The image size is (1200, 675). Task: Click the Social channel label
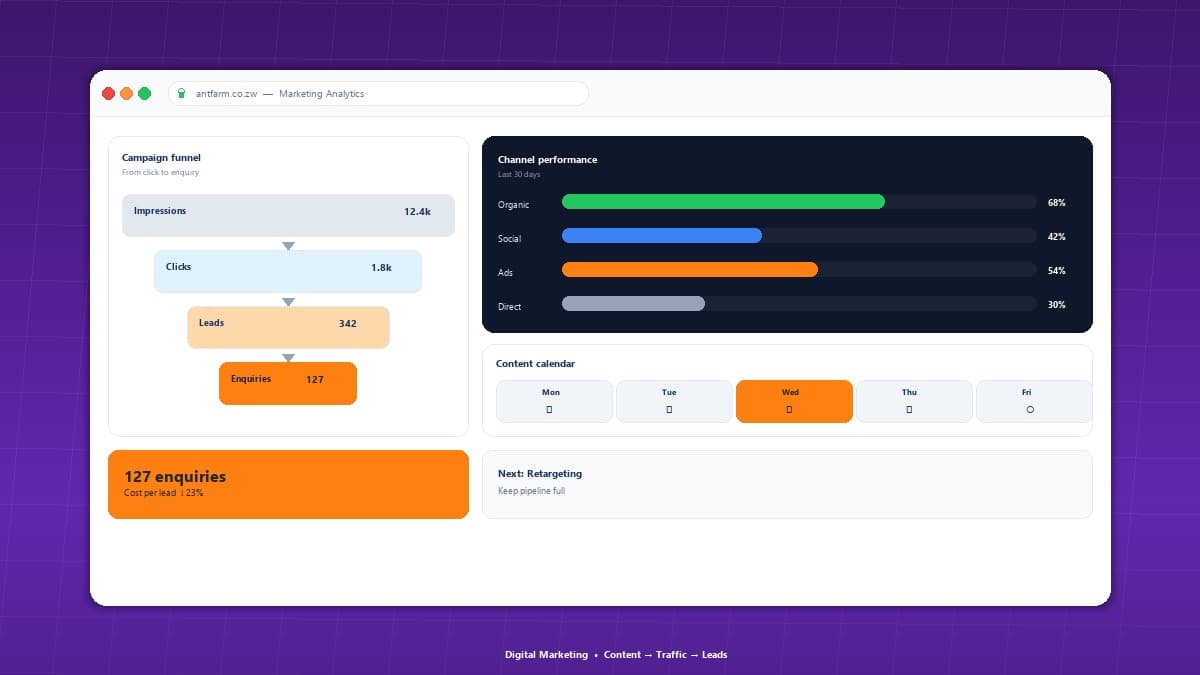click(x=509, y=239)
